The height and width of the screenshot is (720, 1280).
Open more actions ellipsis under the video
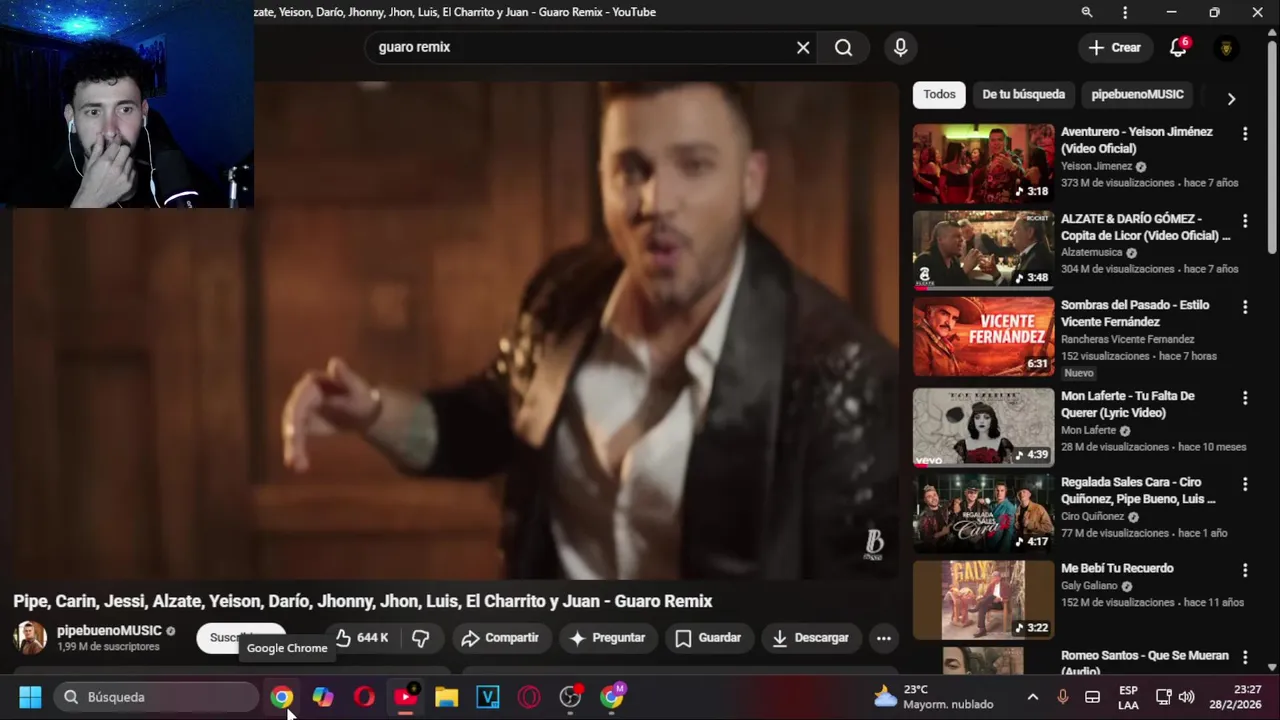point(883,637)
